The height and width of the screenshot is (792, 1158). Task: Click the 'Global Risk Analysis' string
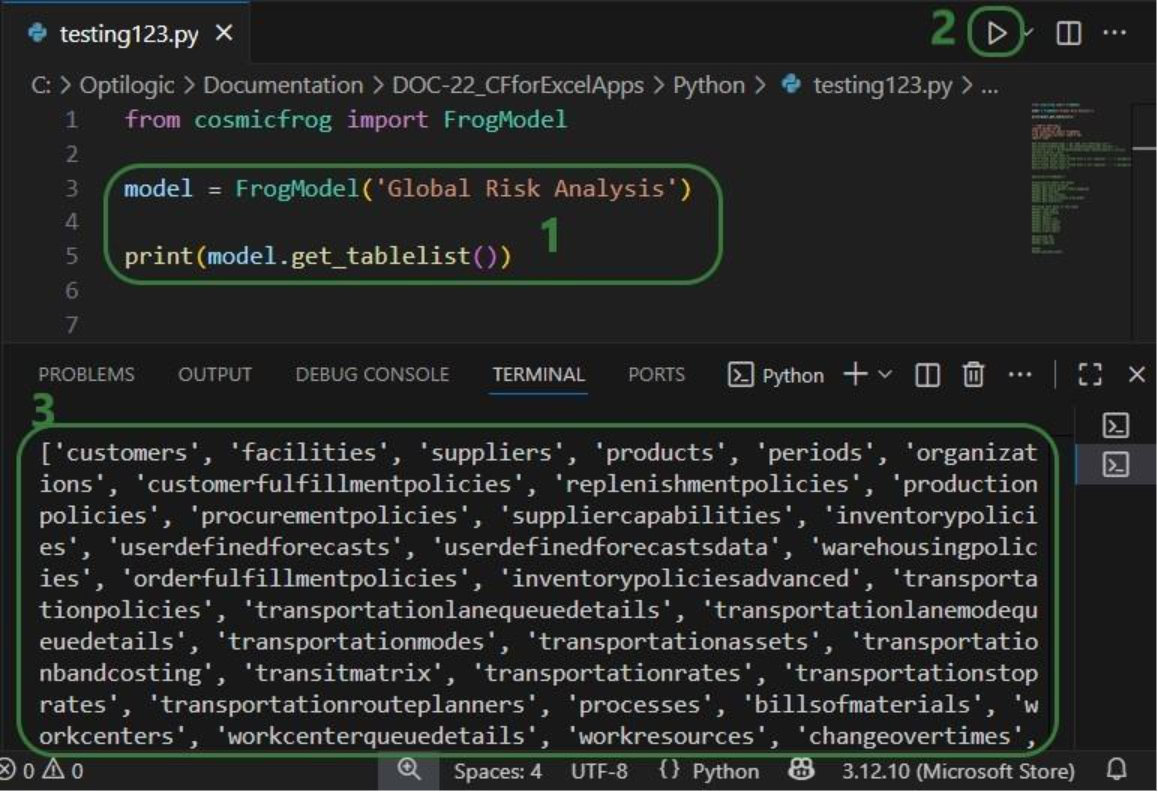click(526, 188)
